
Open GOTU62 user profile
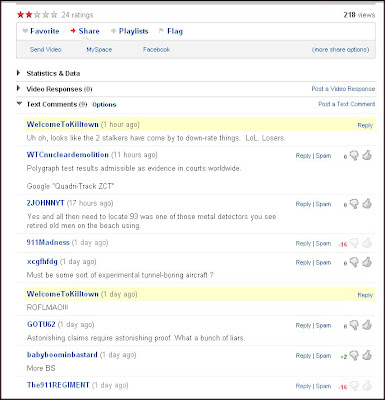point(41,324)
